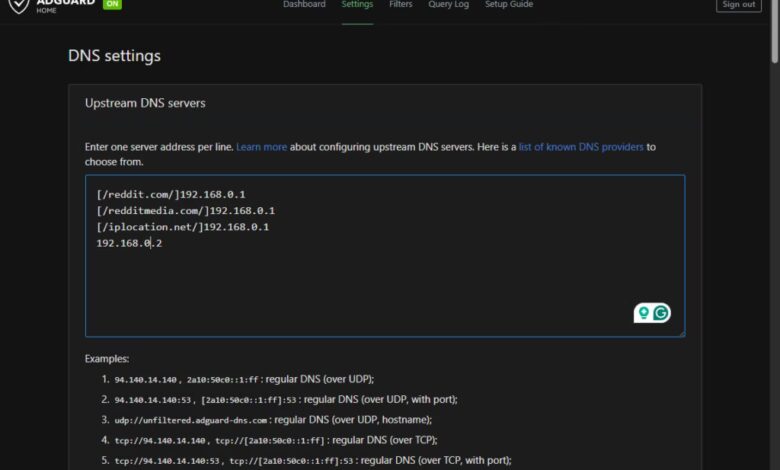Image resolution: width=780 pixels, height=470 pixels.
Task: Click the Upstream DNS servers section title
Action: tap(145, 103)
